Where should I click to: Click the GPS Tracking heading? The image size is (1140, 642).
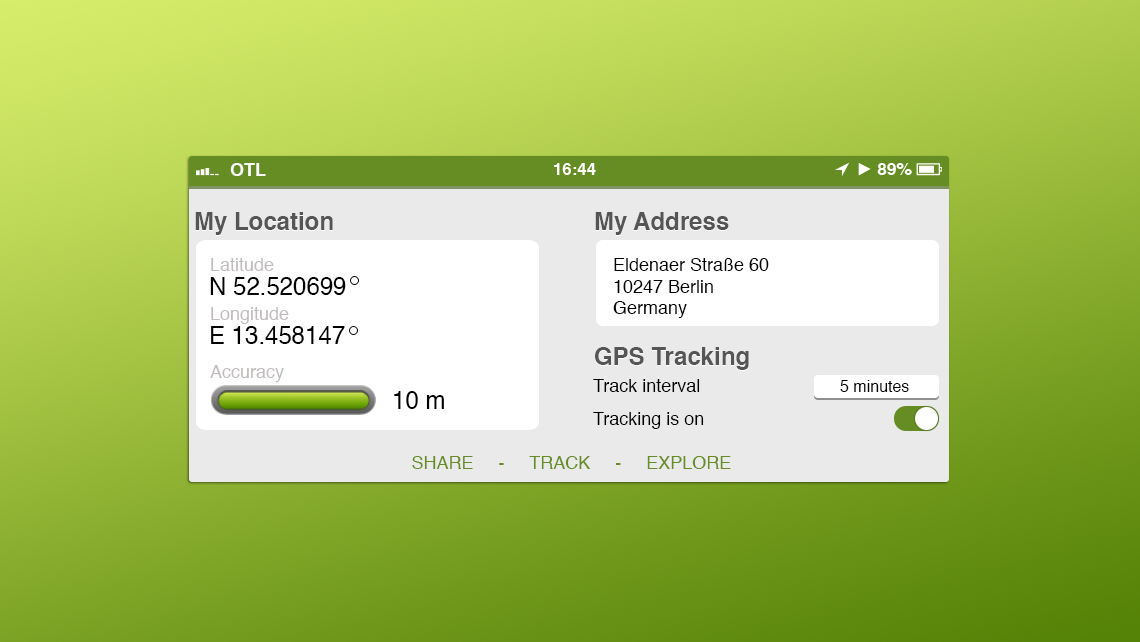pyautogui.click(x=671, y=357)
